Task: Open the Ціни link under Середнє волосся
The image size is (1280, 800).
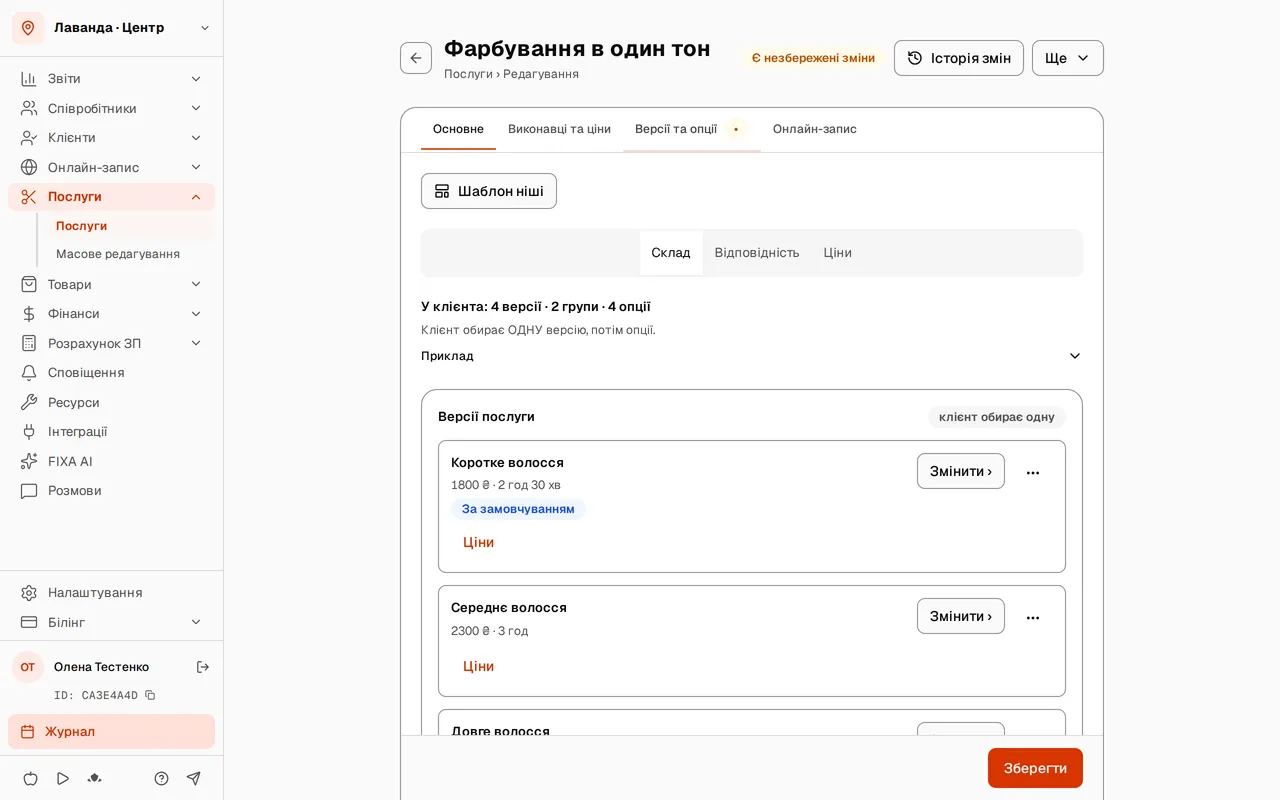Action: click(x=478, y=666)
